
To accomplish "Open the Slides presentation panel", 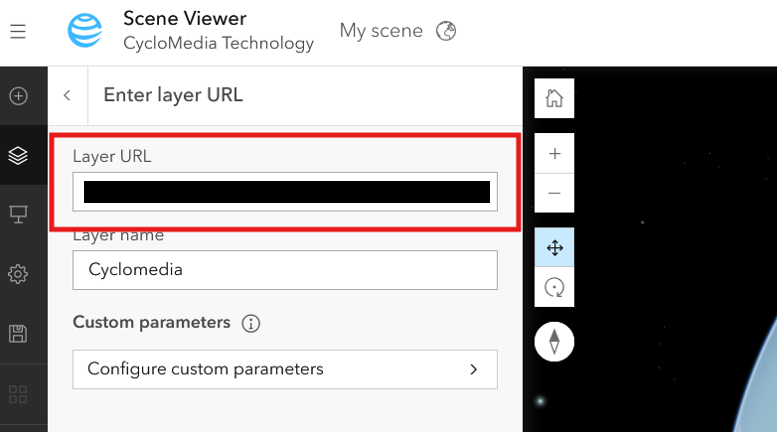I will pos(18,214).
